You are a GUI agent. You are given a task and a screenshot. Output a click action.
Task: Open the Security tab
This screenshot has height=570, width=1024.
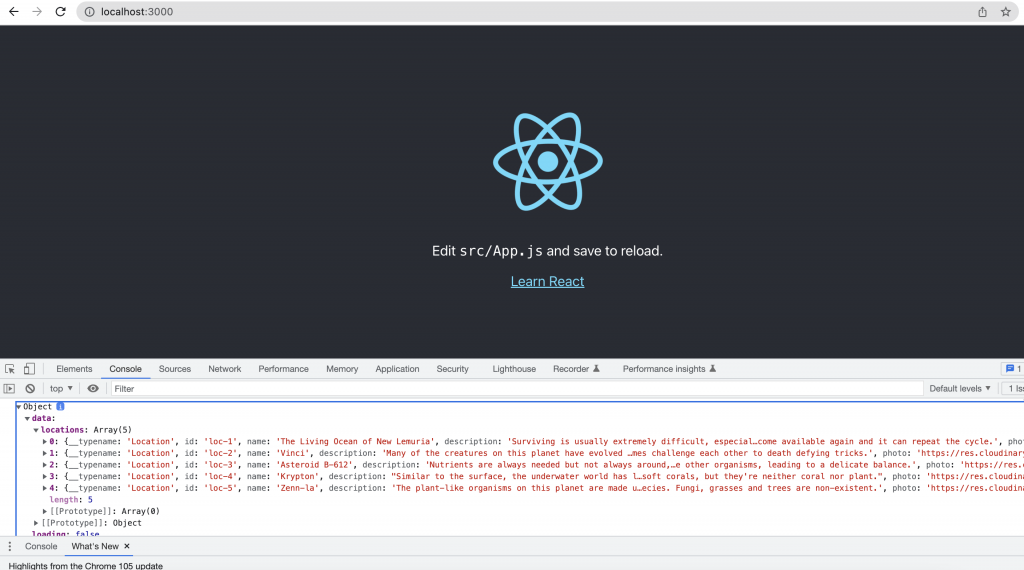tap(453, 369)
